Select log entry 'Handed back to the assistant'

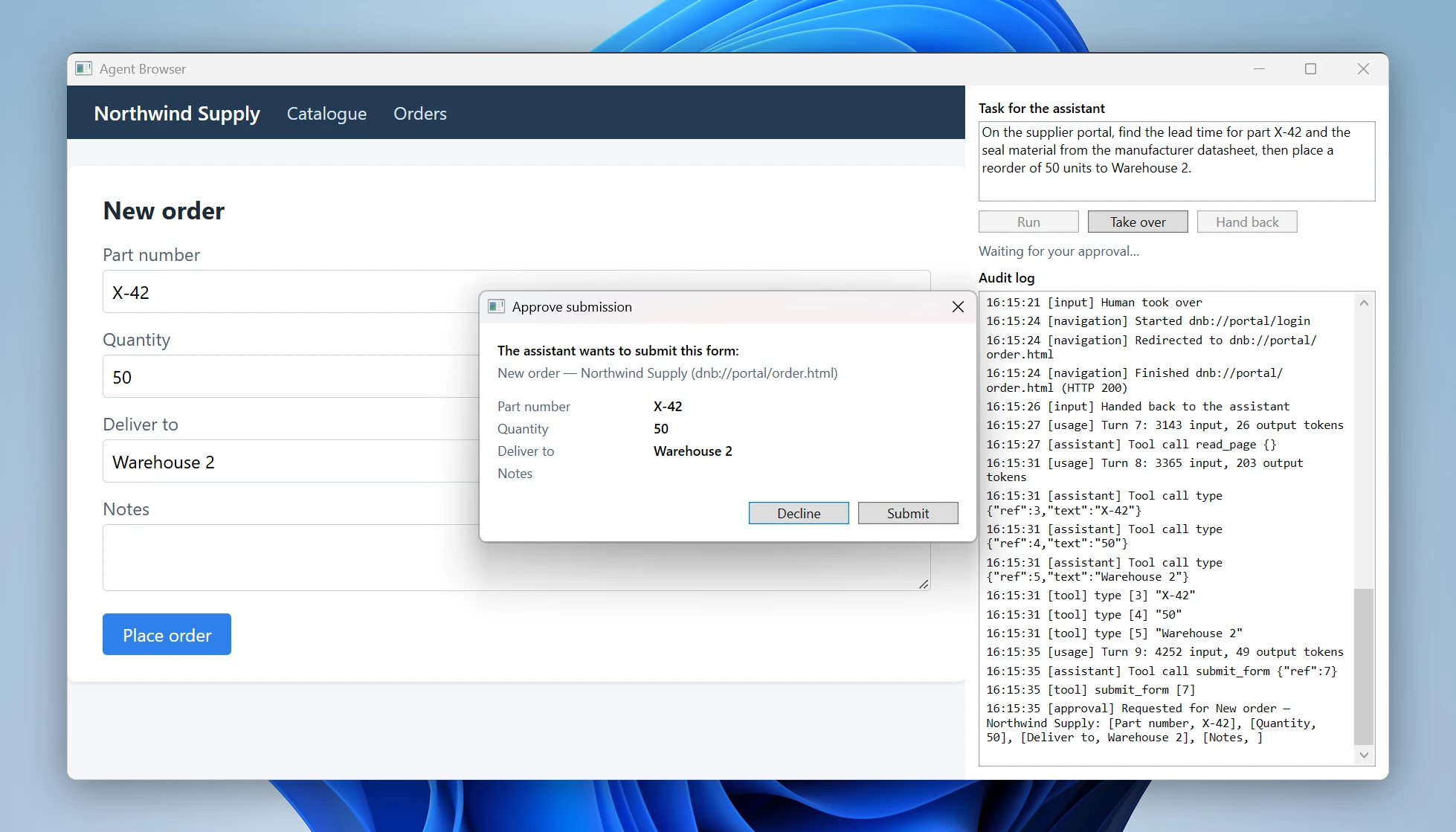[1138, 406]
